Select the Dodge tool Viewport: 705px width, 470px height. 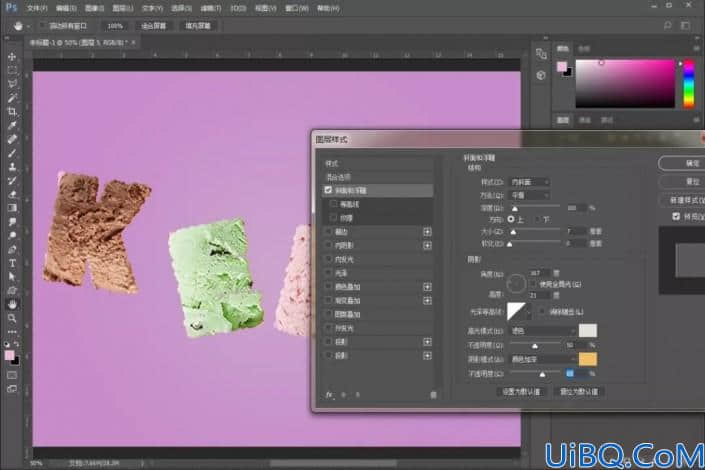(12, 235)
